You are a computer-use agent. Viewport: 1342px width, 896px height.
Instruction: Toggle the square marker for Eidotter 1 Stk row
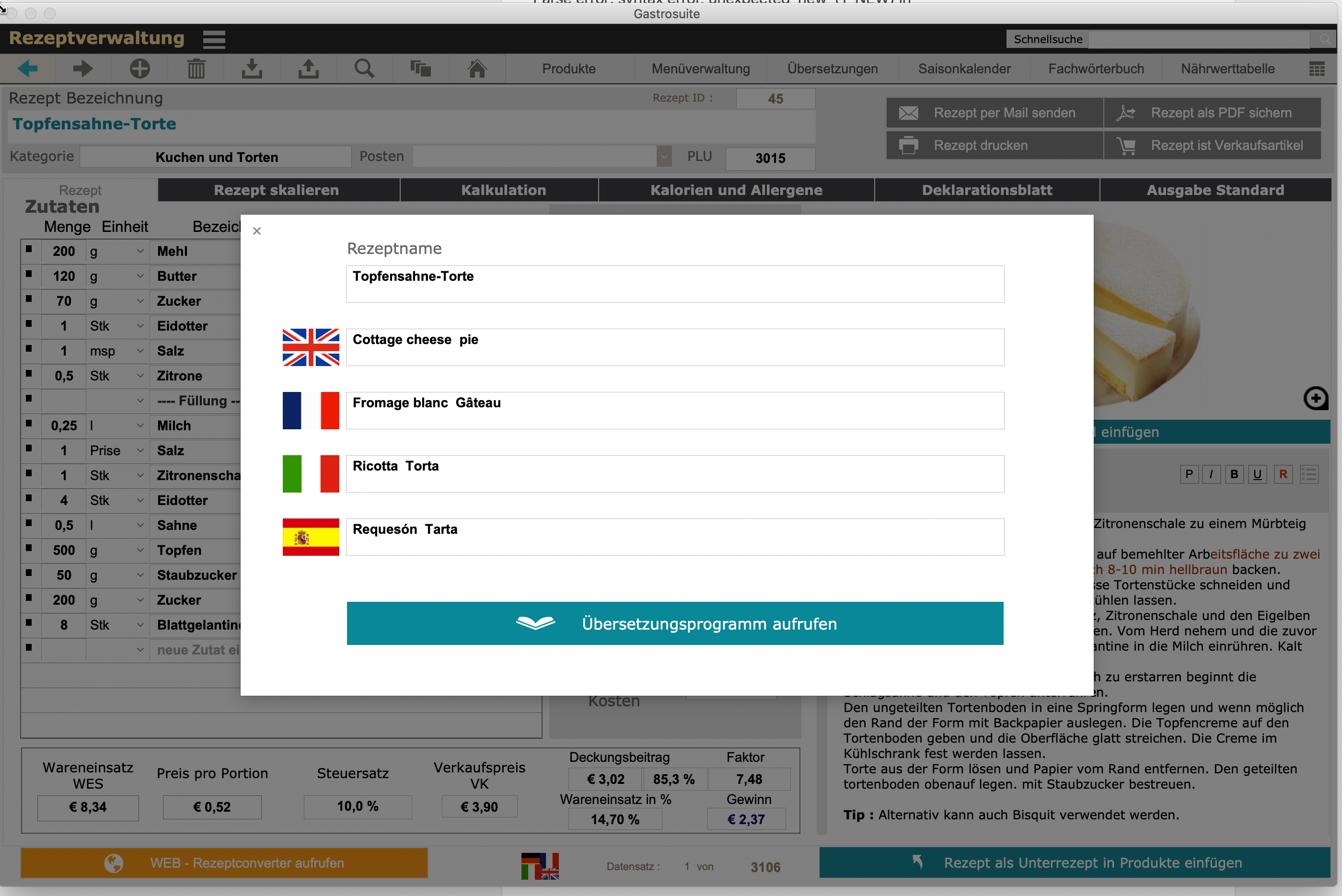(x=29, y=324)
